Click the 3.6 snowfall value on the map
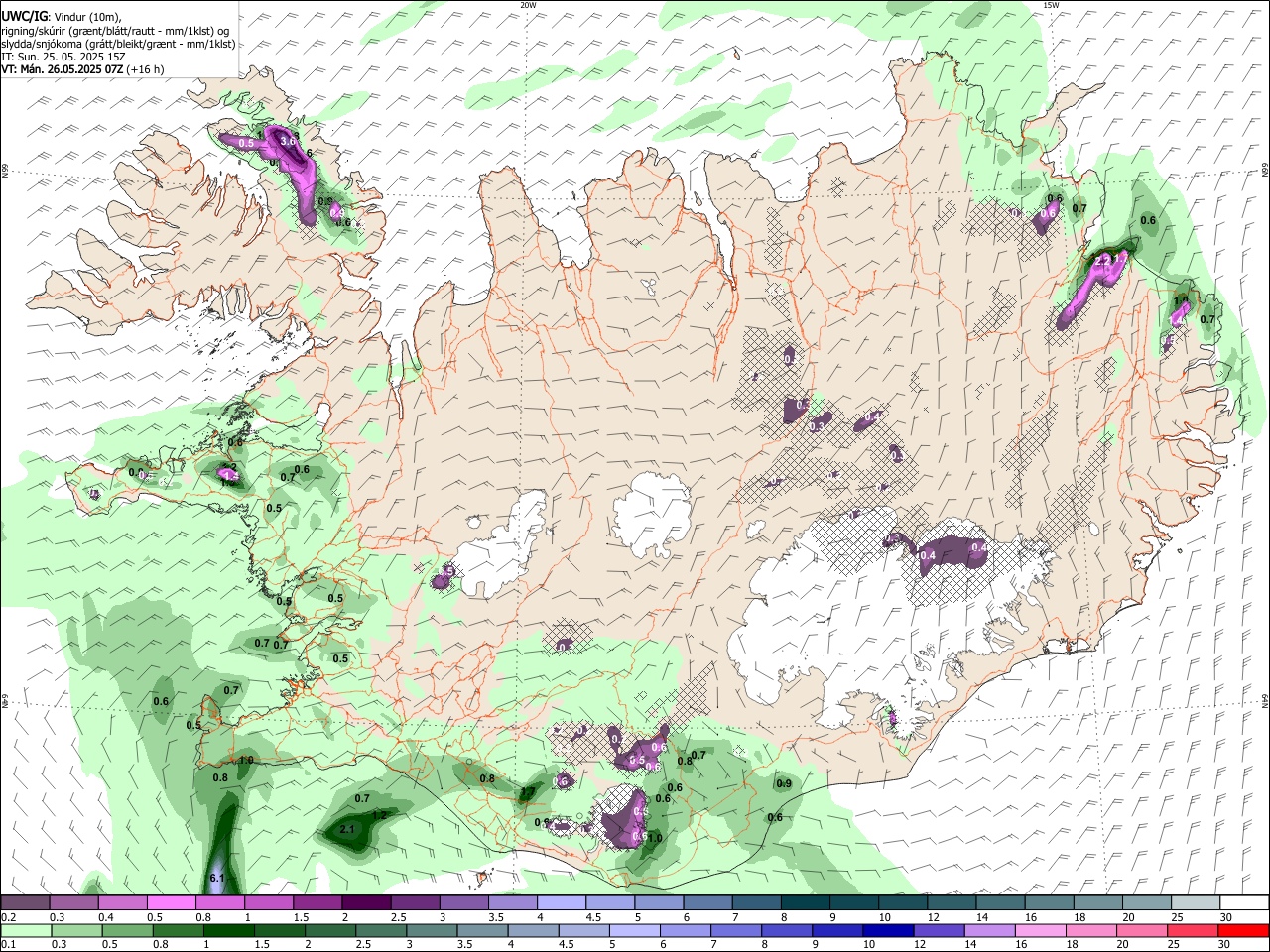This screenshot has width=1270, height=952. [x=289, y=142]
